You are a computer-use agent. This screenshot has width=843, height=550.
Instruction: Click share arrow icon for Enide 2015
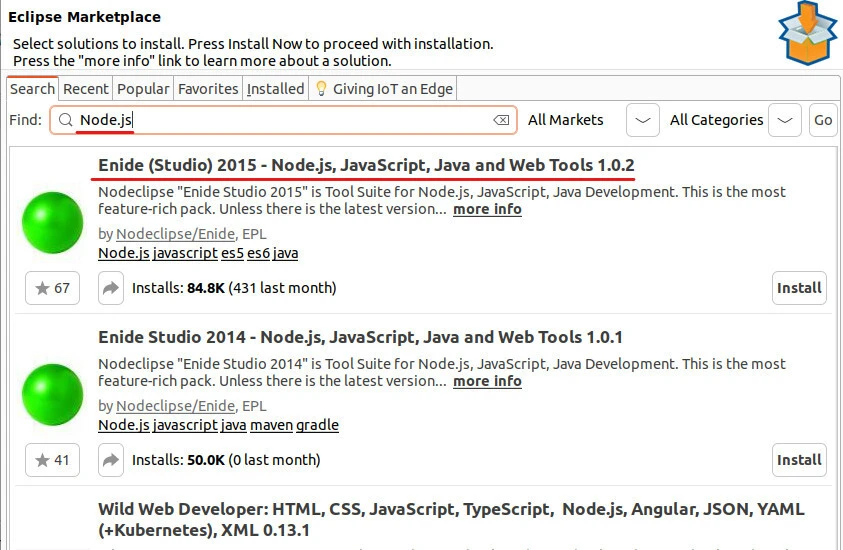click(110, 288)
